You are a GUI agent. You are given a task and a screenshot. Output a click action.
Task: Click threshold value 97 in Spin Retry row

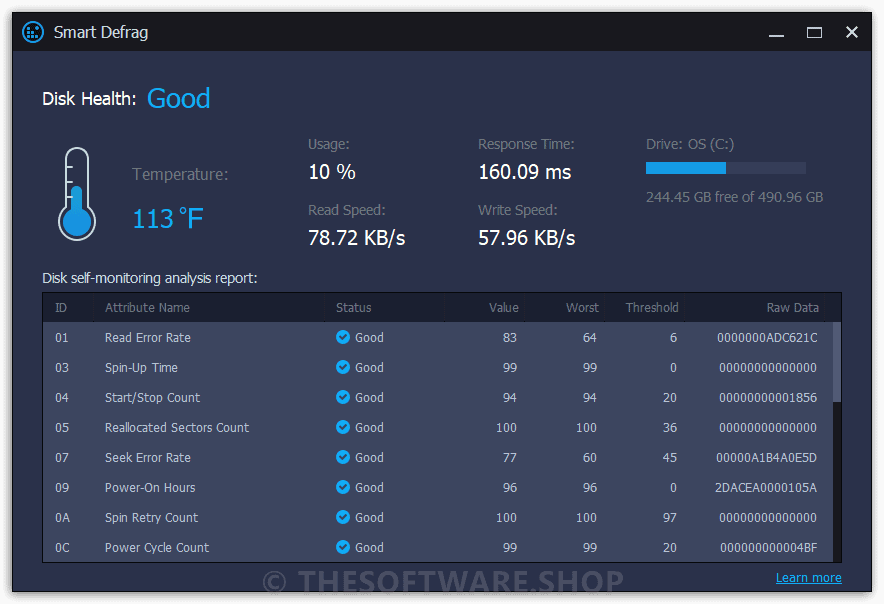point(669,517)
